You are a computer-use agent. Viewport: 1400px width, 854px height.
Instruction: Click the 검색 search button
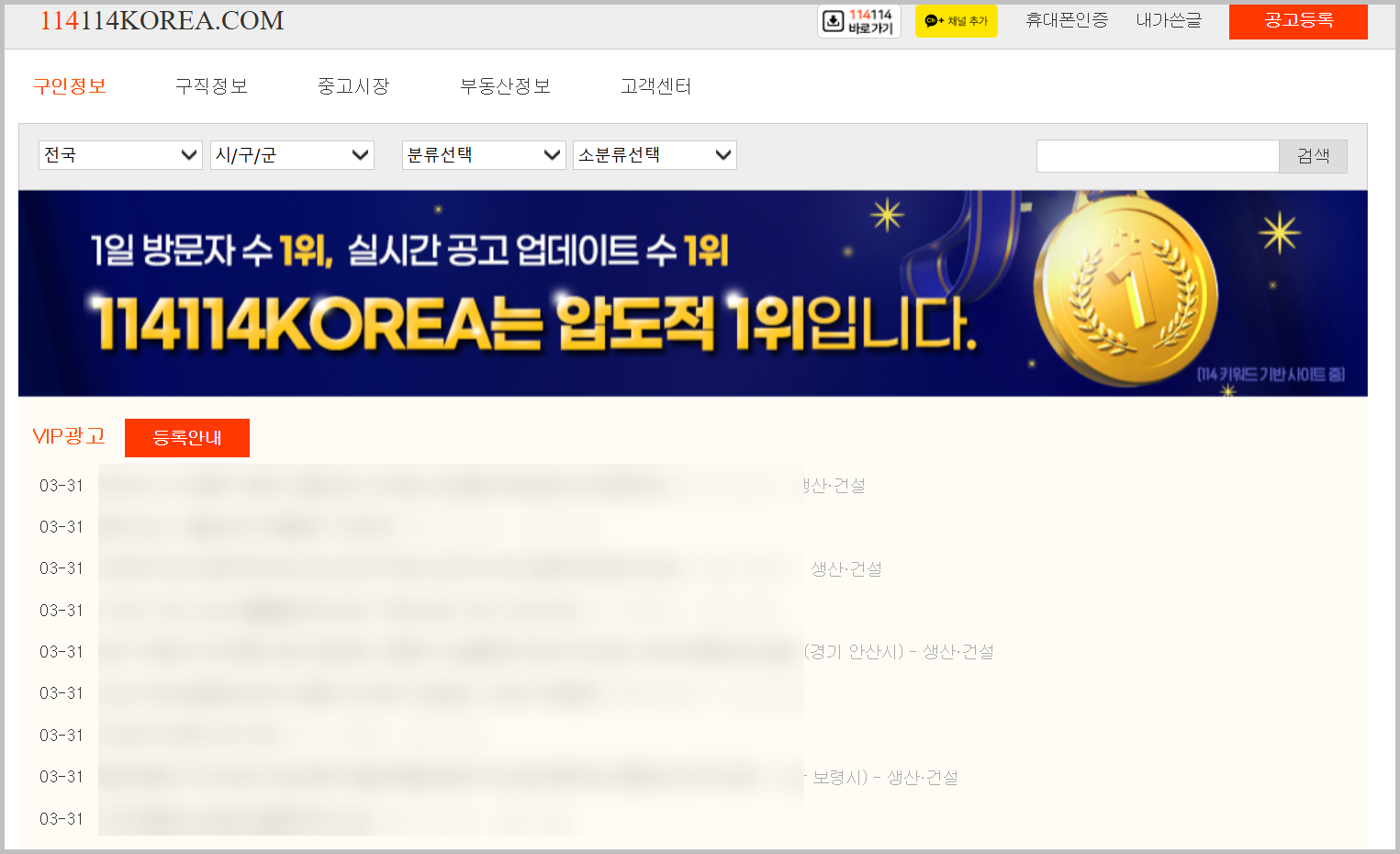pos(1313,156)
